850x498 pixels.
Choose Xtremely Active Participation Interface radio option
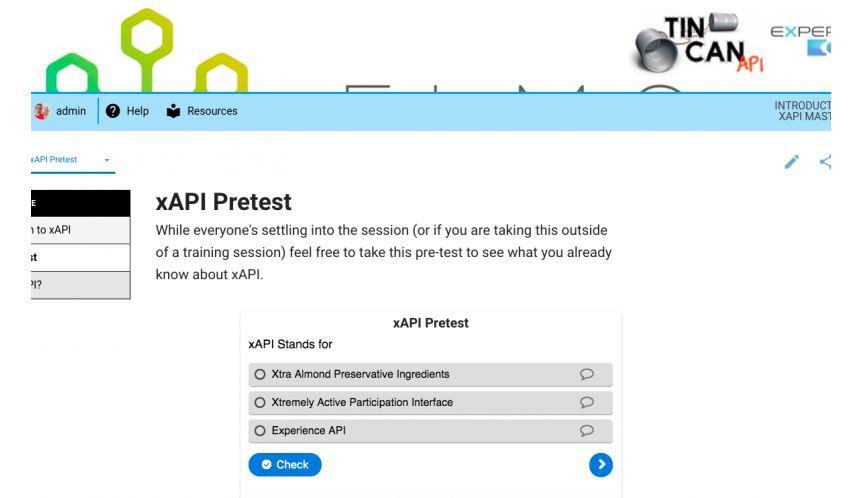click(x=260, y=402)
